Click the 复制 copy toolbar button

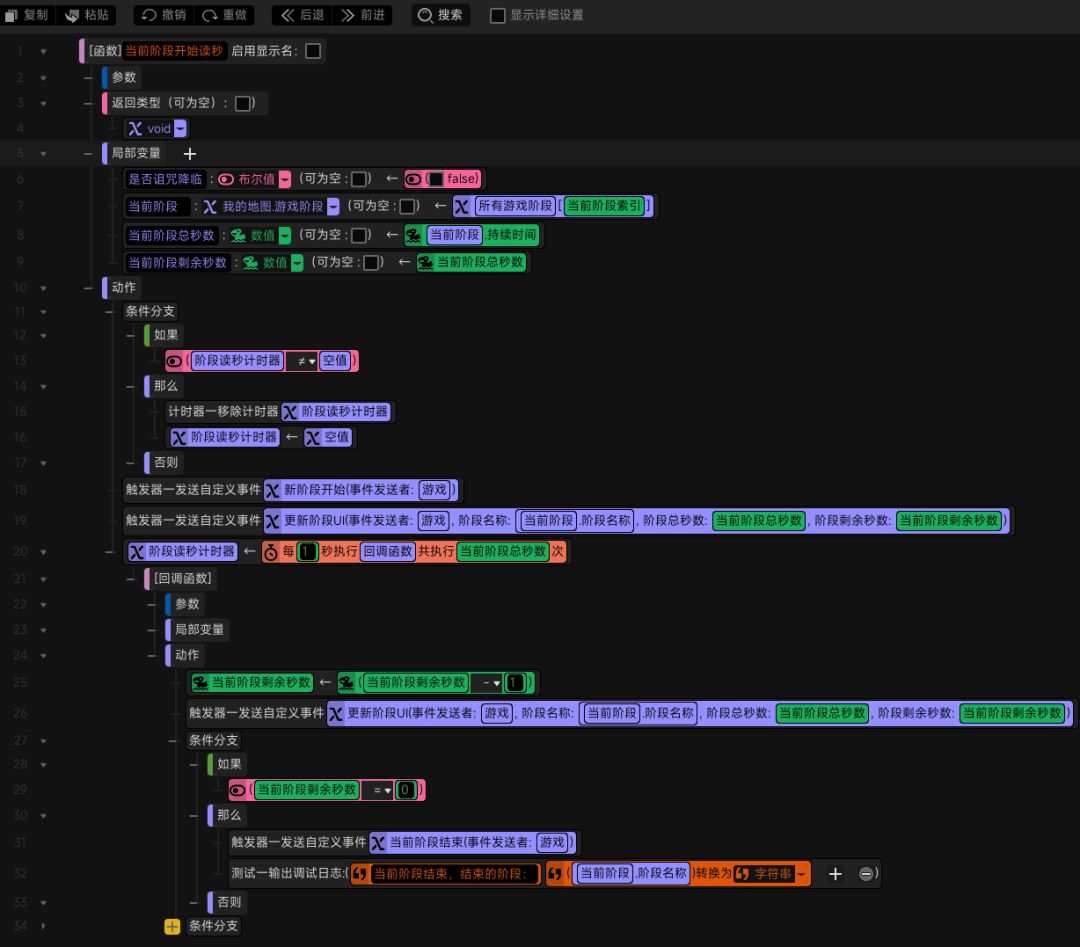tap(28, 14)
